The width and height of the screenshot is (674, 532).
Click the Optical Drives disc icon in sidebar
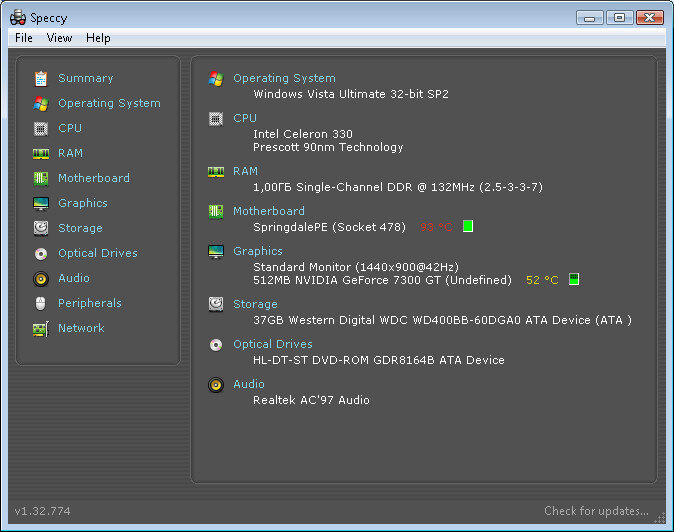pos(41,254)
